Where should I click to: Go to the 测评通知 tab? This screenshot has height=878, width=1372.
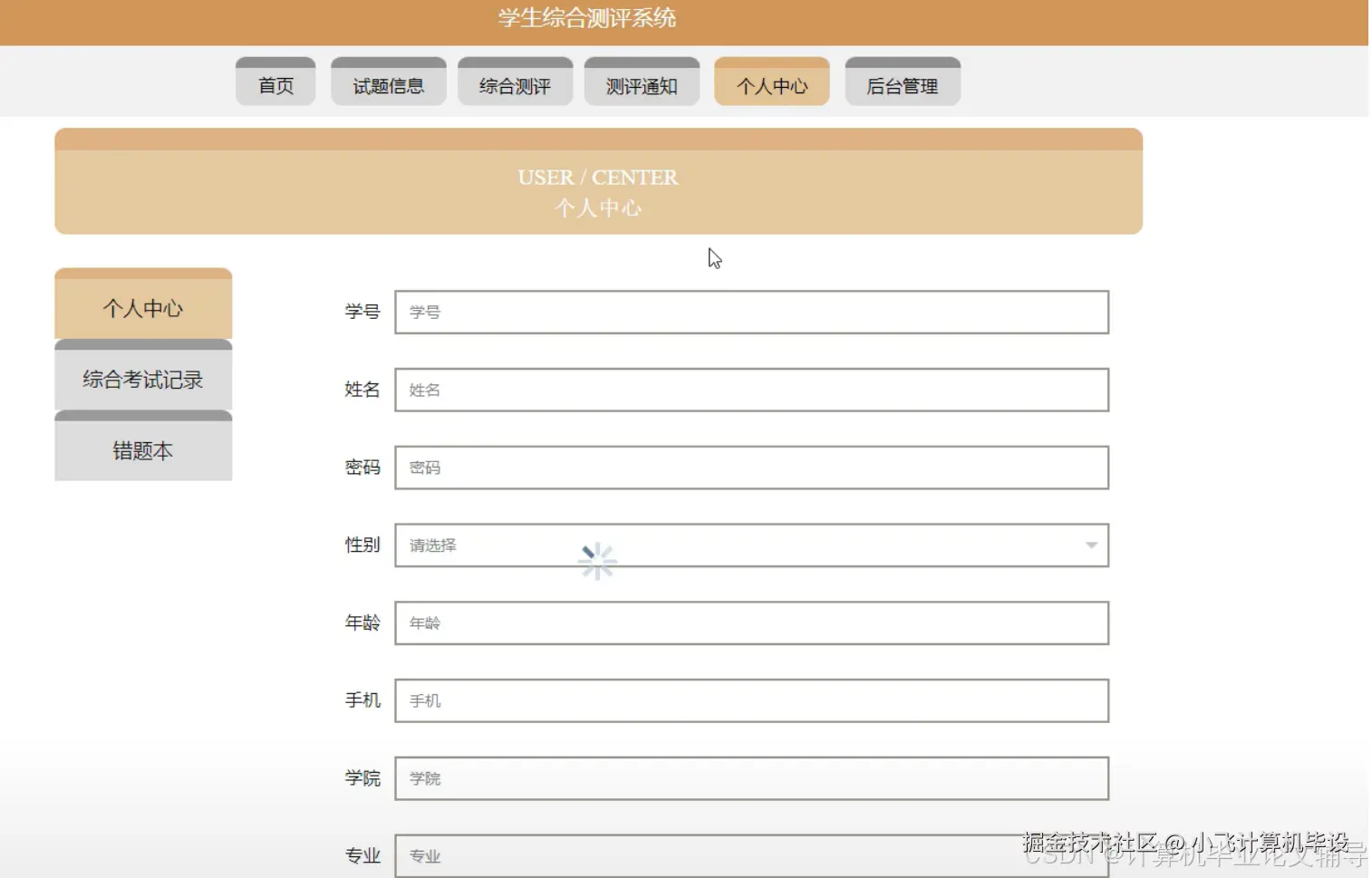tap(642, 82)
